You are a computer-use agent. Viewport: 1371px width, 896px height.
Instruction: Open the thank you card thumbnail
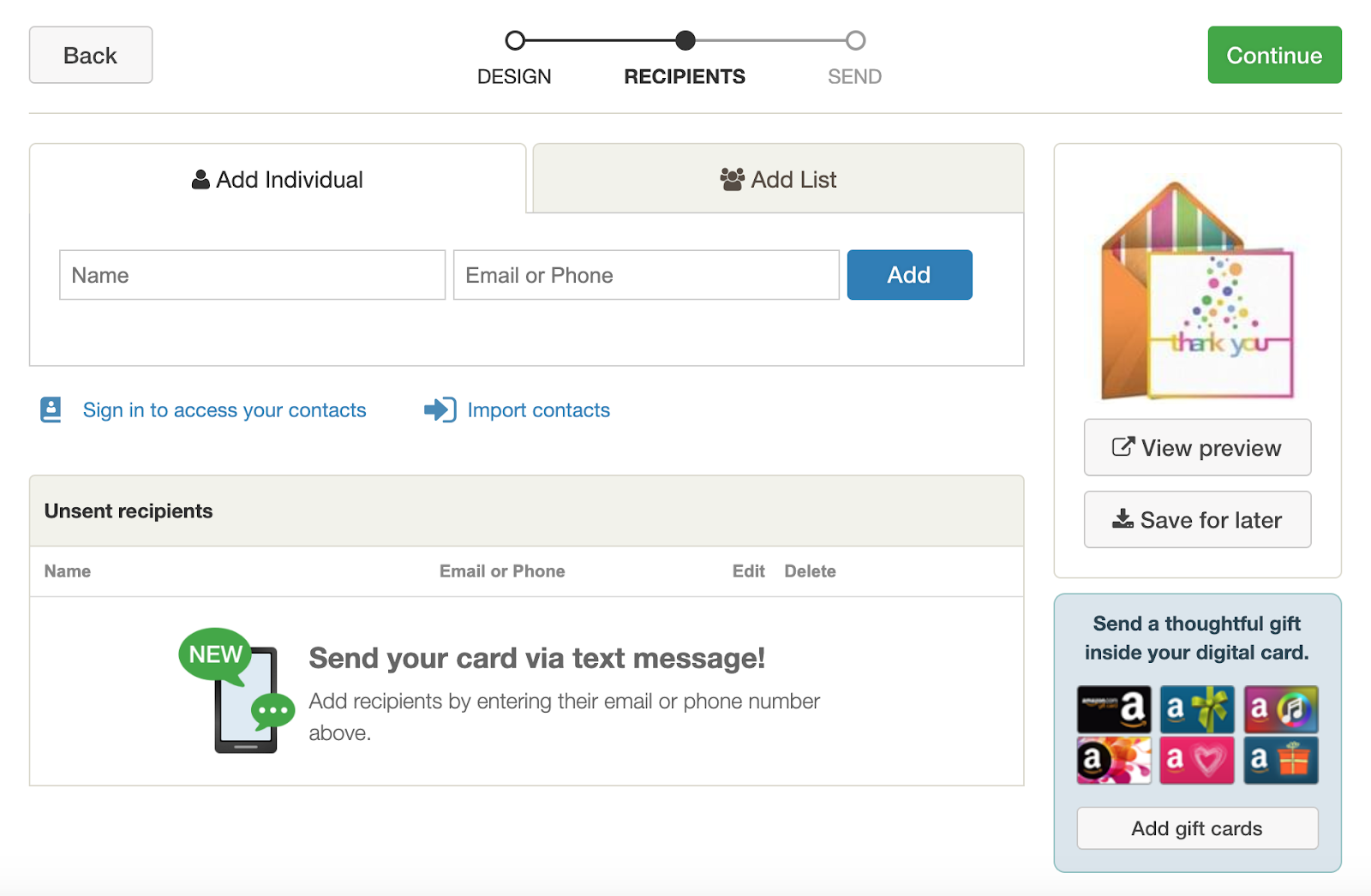pos(1197,290)
